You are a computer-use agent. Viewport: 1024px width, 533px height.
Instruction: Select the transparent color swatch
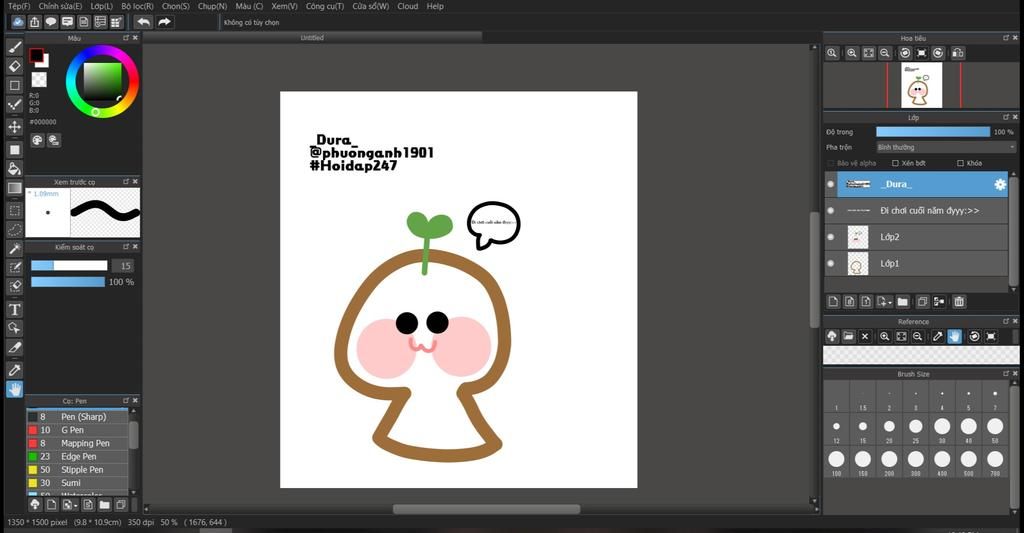[x=39, y=80]
